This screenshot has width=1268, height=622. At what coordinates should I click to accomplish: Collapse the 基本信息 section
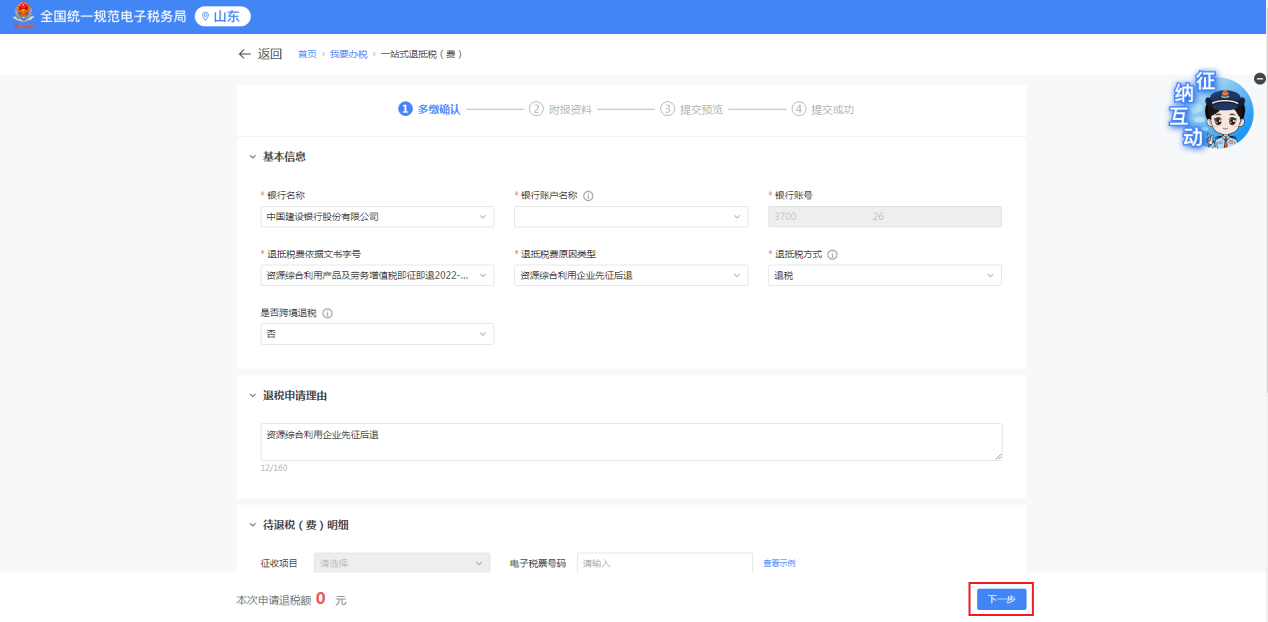pyautogui.click(x=253, y=157)
